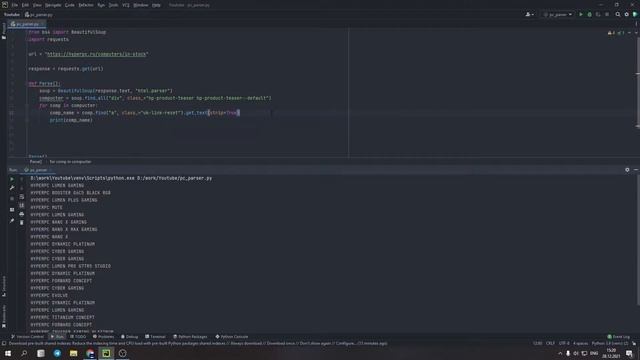
Task: Open the Code menu
Action: point(70,5)
